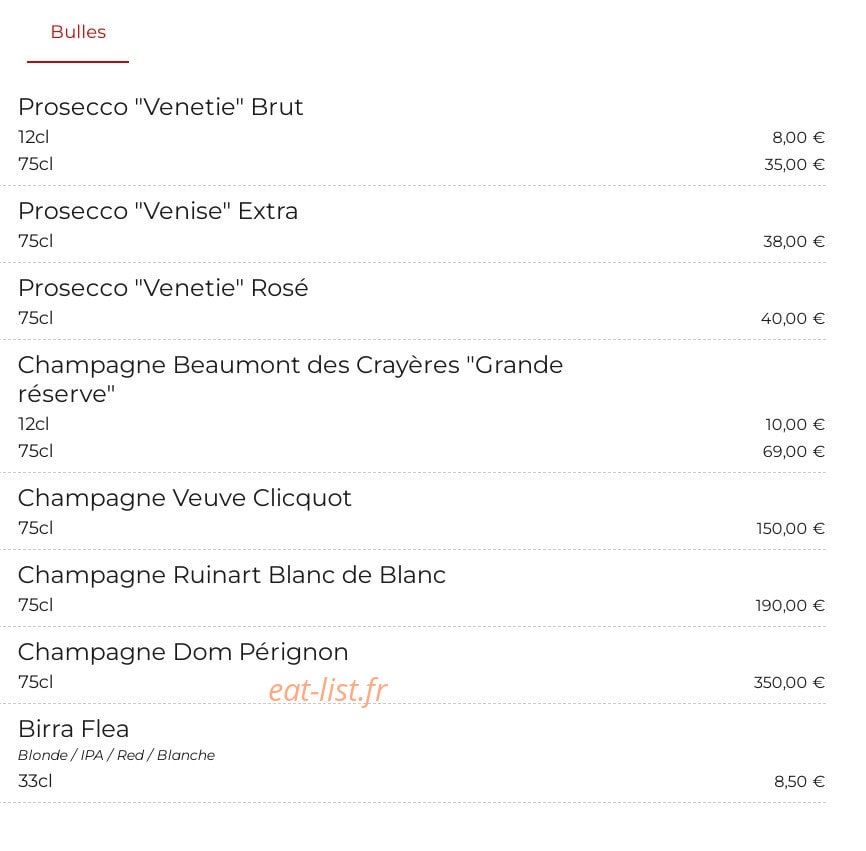Screen dimensions: 866x851
Task: Select the 38,00 € price
Action: click(794, 241)
